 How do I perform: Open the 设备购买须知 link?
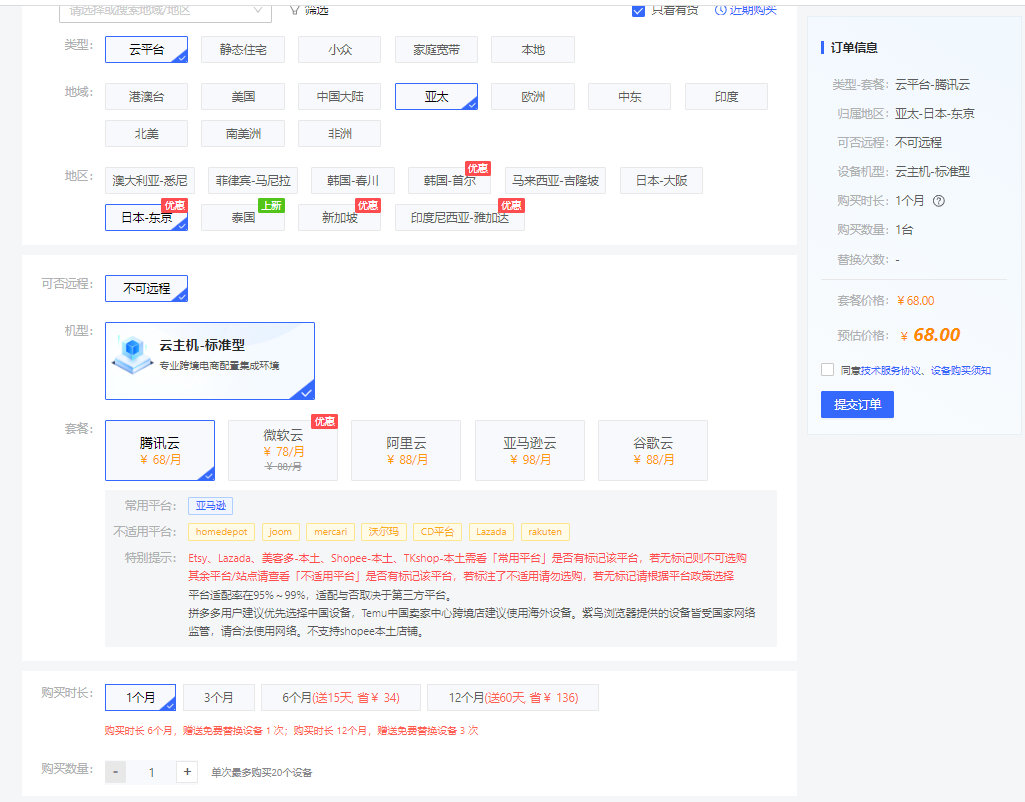click(961, 371)
